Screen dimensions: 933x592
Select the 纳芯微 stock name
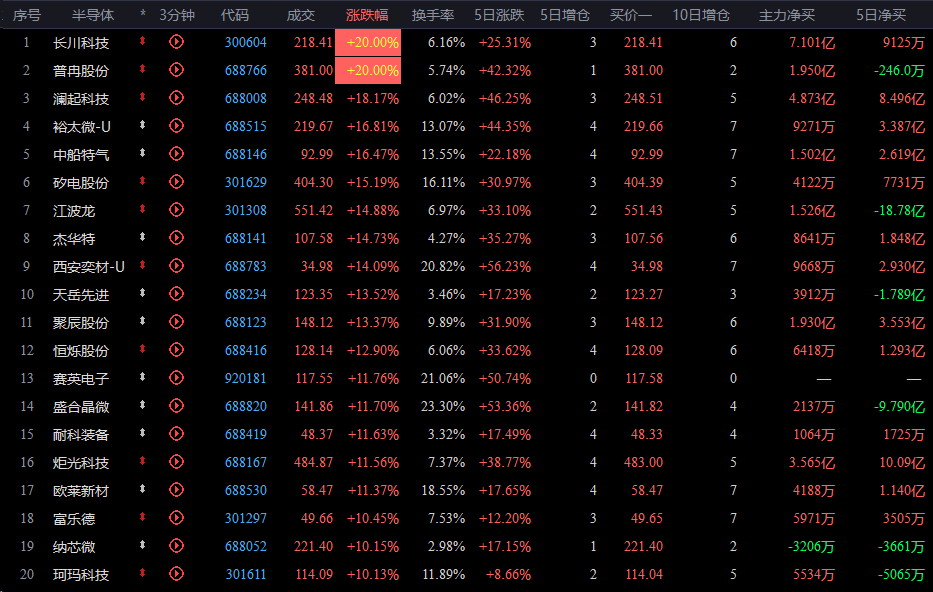74,546
